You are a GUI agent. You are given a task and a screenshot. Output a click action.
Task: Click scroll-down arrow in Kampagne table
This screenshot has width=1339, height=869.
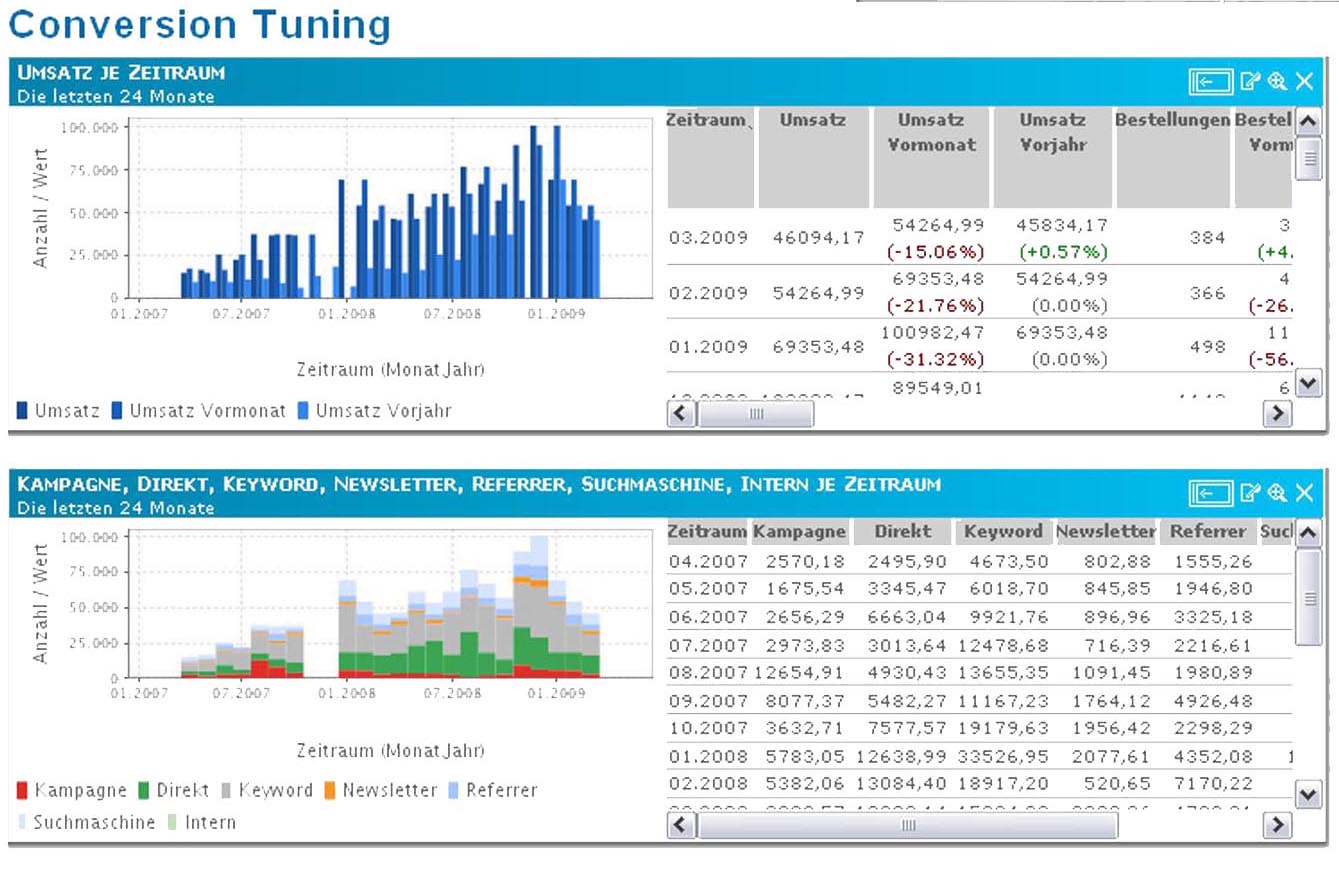[1309, 794]
